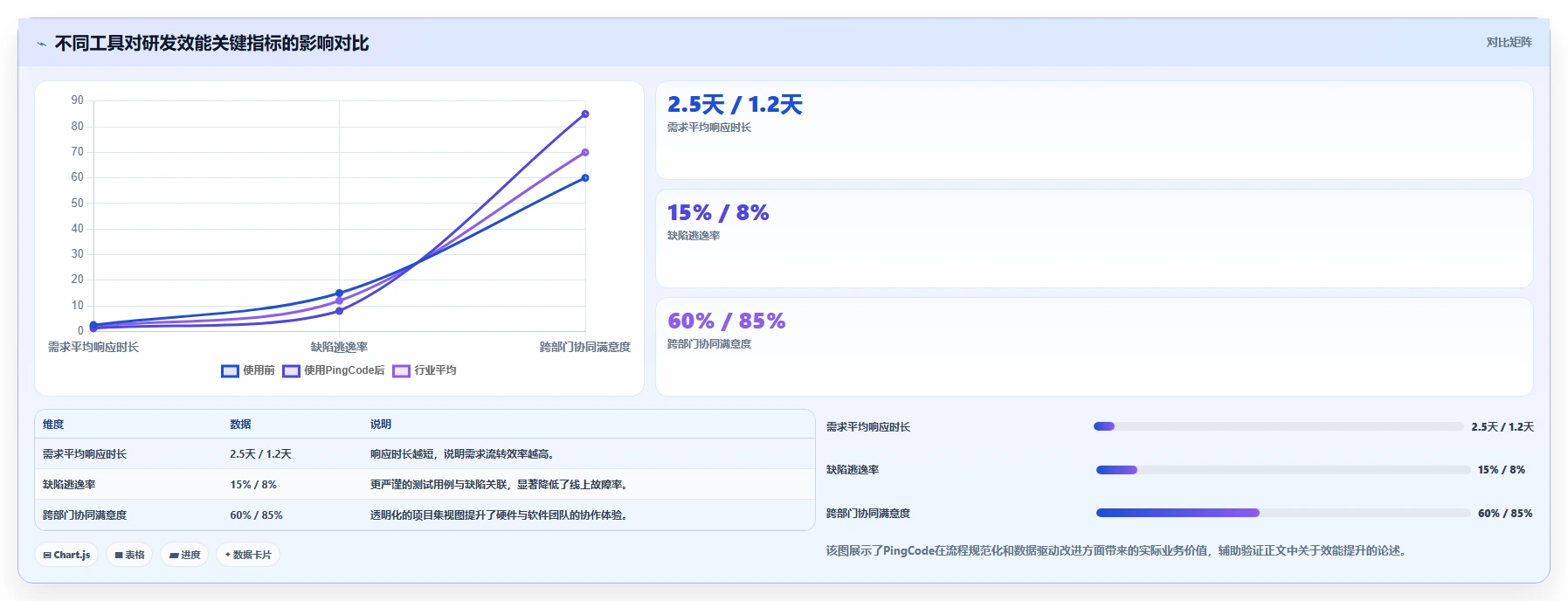Click the 数据卡片 tag
The image size is (1568, 601).
[x=248, y=555]
